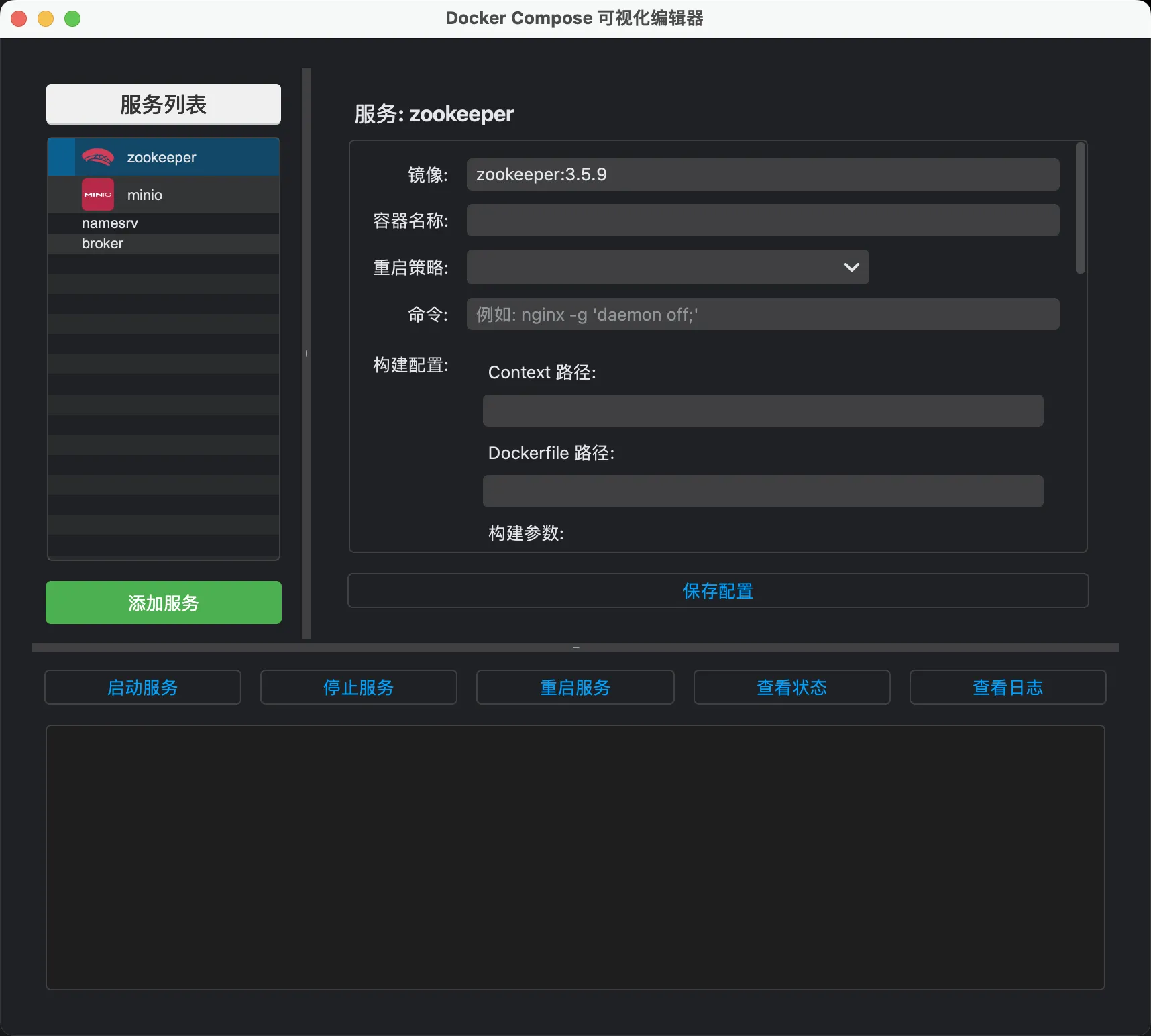Click the red MinIO logo icon
Viewport: 1151px width, 1036px height.
(98, 195)
